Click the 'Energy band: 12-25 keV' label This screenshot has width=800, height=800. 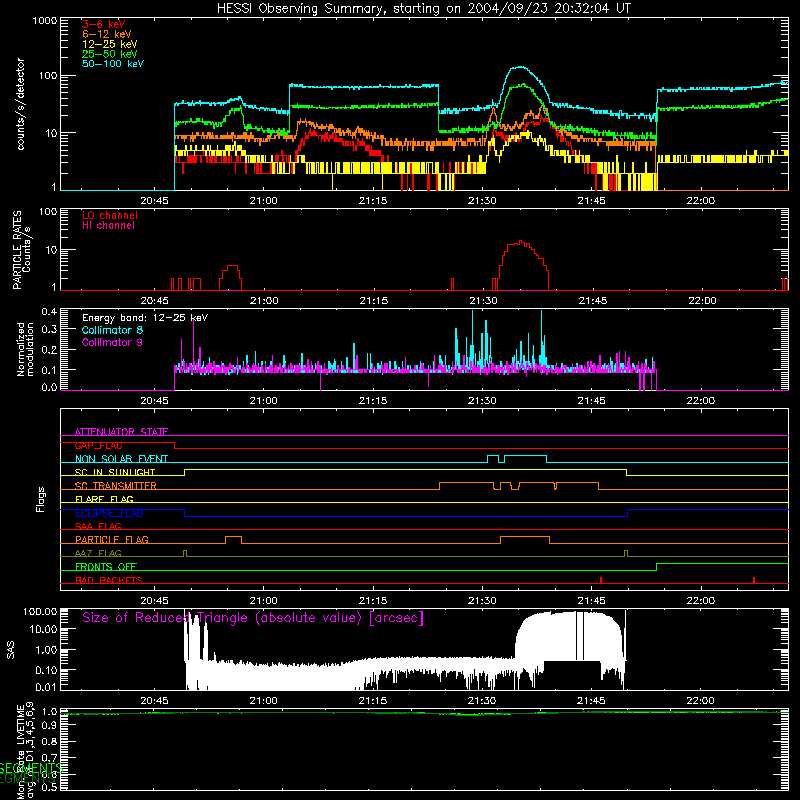[145, 318]
